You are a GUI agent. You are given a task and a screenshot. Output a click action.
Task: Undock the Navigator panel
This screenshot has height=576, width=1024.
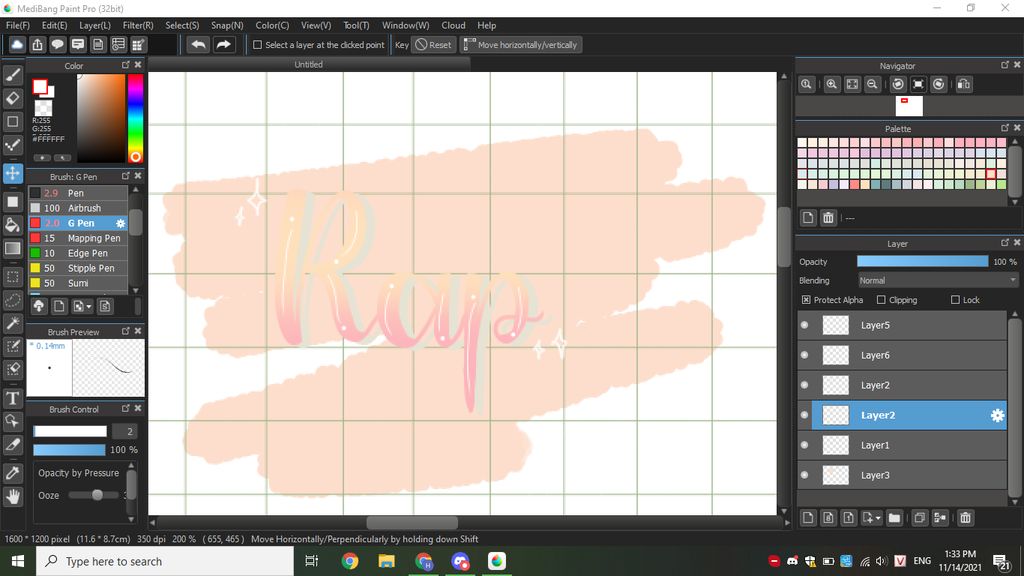point(1004,65)
